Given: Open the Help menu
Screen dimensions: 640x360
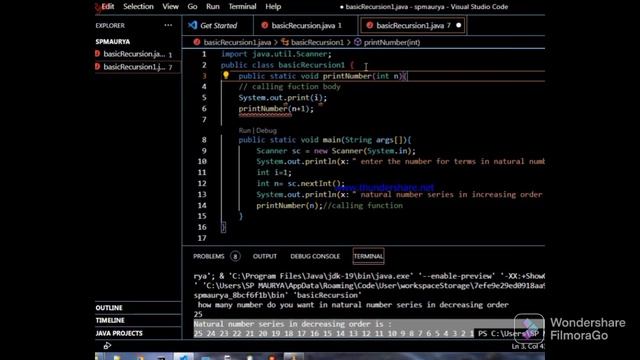Looking at the screenshot, I should tap(273, 7).
